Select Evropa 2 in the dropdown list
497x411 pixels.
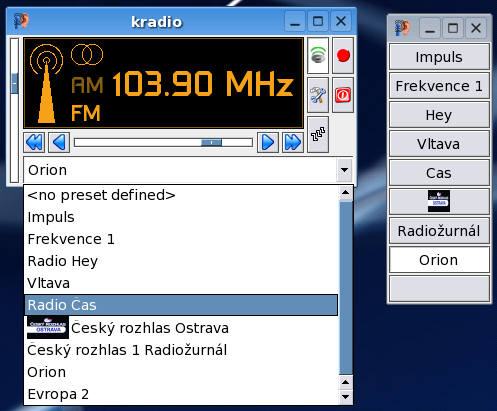(182, 394)
